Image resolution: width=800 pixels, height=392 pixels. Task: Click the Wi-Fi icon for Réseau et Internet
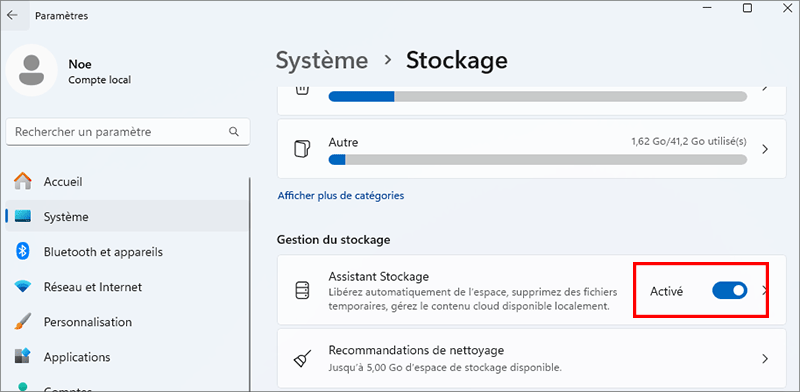point(23,287)
